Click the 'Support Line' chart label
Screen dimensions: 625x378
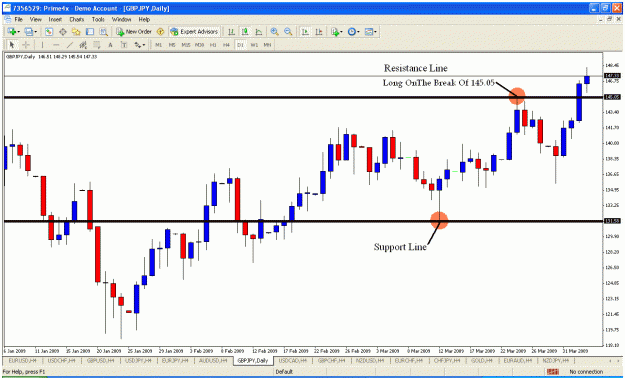tap(400, 247)
